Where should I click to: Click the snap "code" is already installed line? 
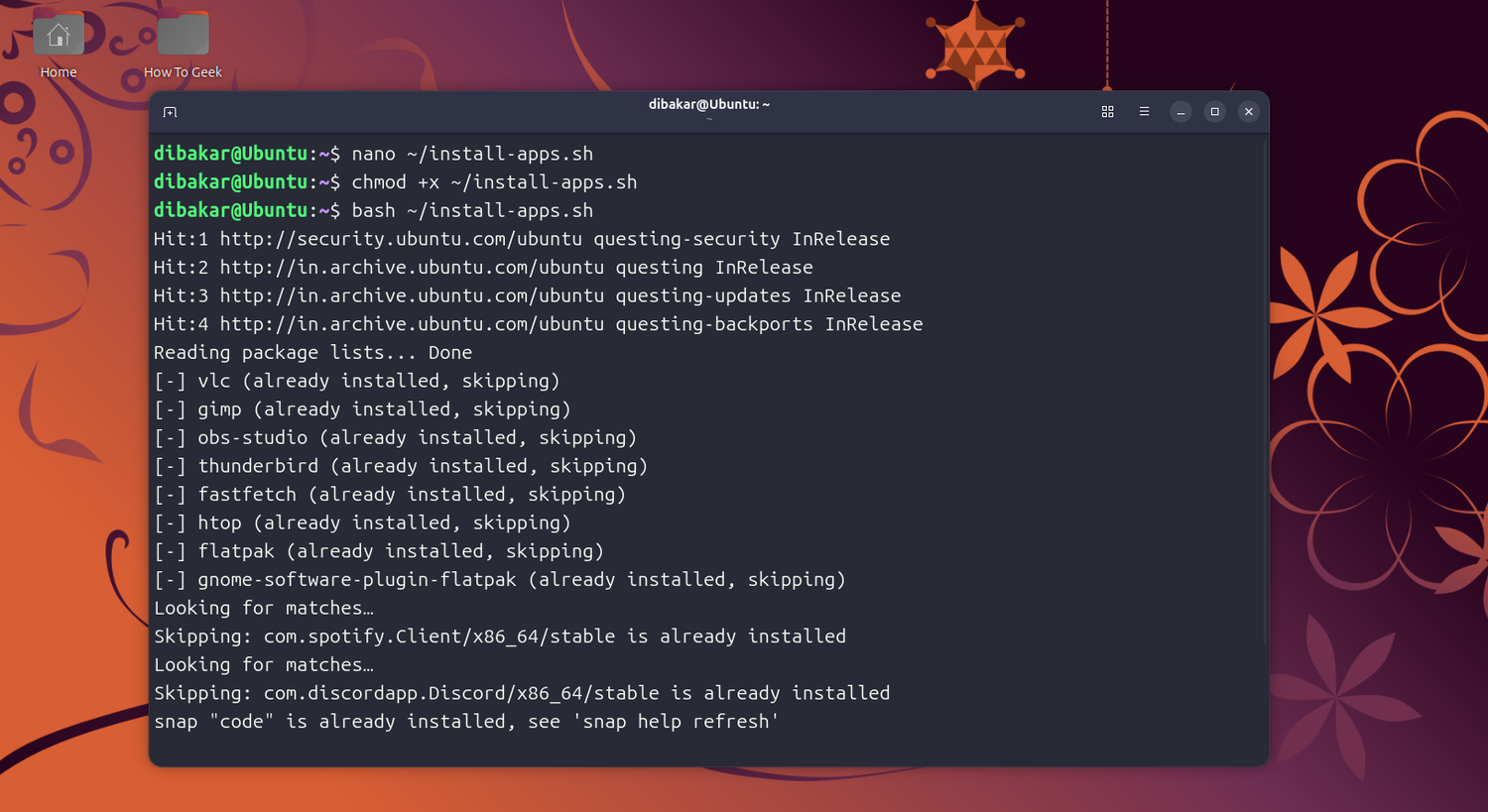tap(466, 722)
